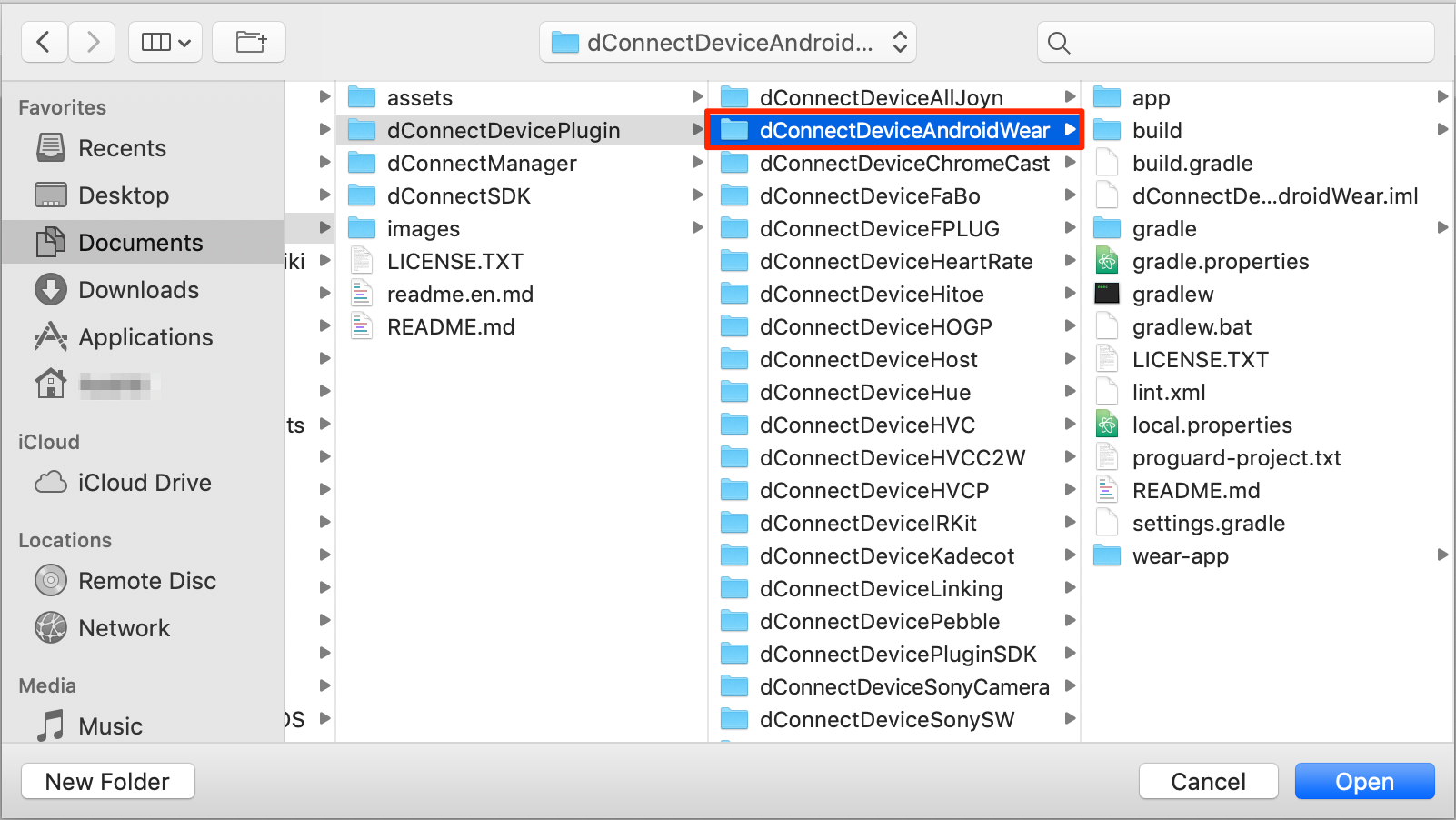Click the new folder toolbar icon
Viewport: 1456px width, 820px height.
click(x=249, y=42)
